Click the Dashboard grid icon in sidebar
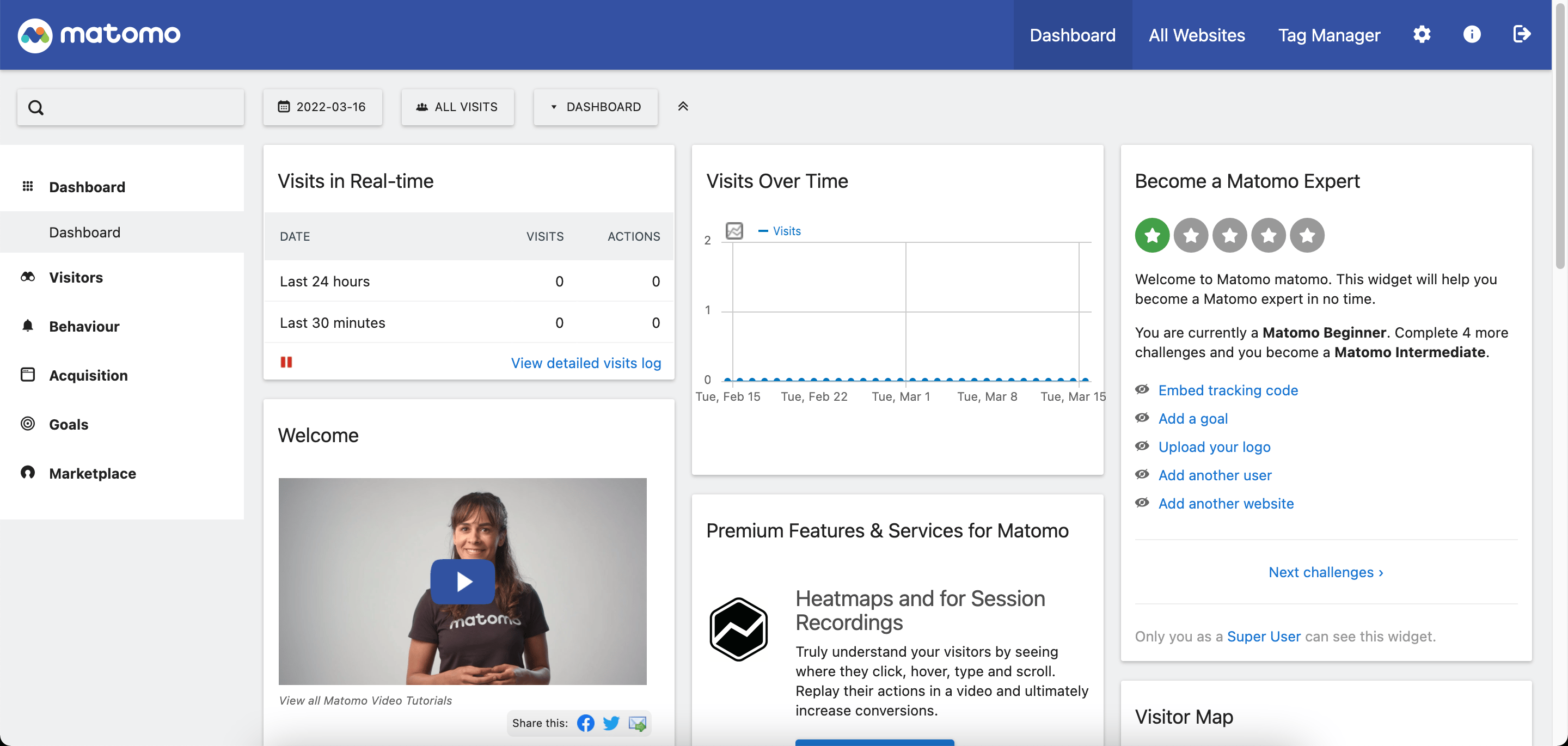 (x=28, y=186)
